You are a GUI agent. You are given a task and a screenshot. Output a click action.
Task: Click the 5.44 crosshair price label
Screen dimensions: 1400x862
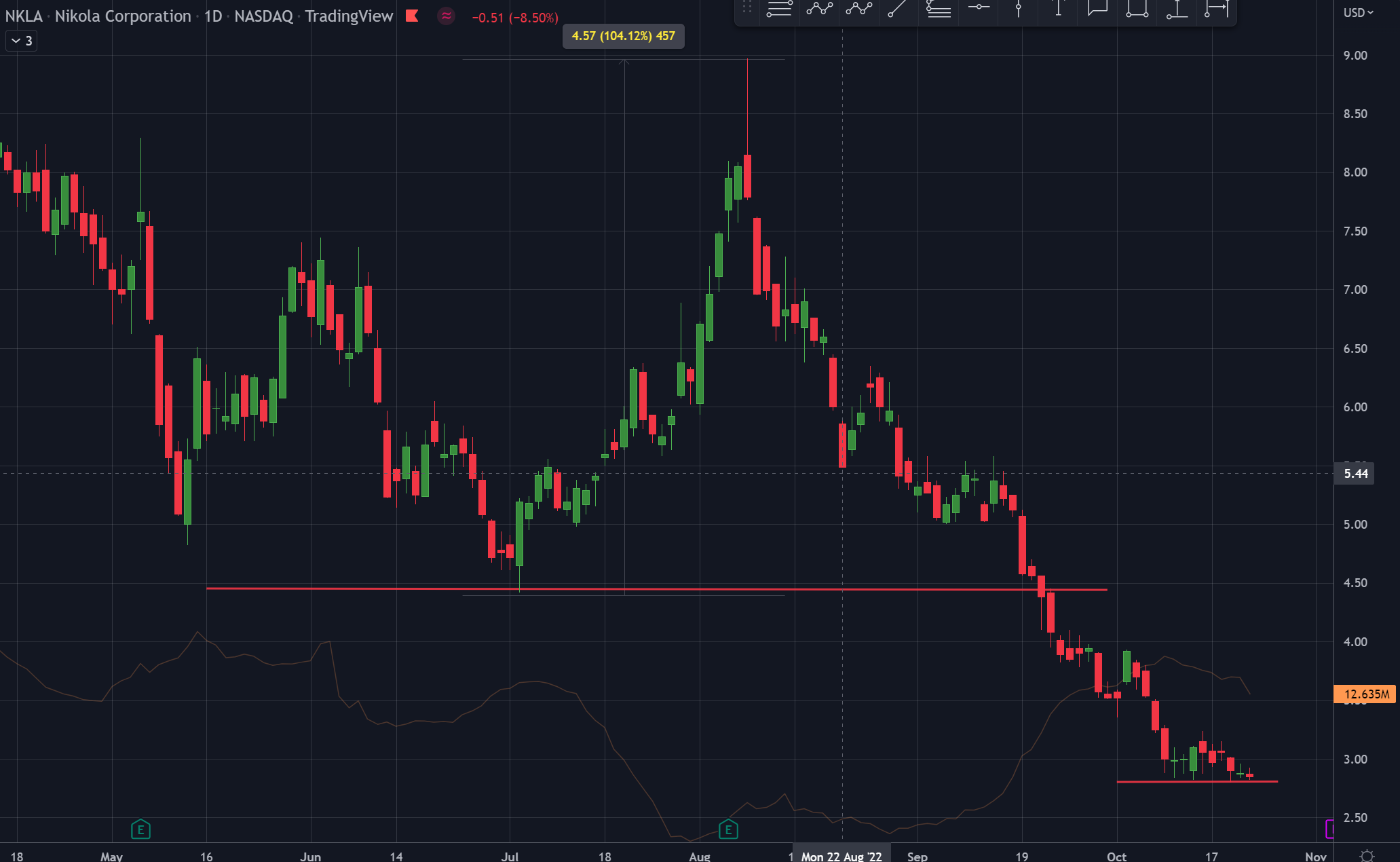(x=1355, y=473)
